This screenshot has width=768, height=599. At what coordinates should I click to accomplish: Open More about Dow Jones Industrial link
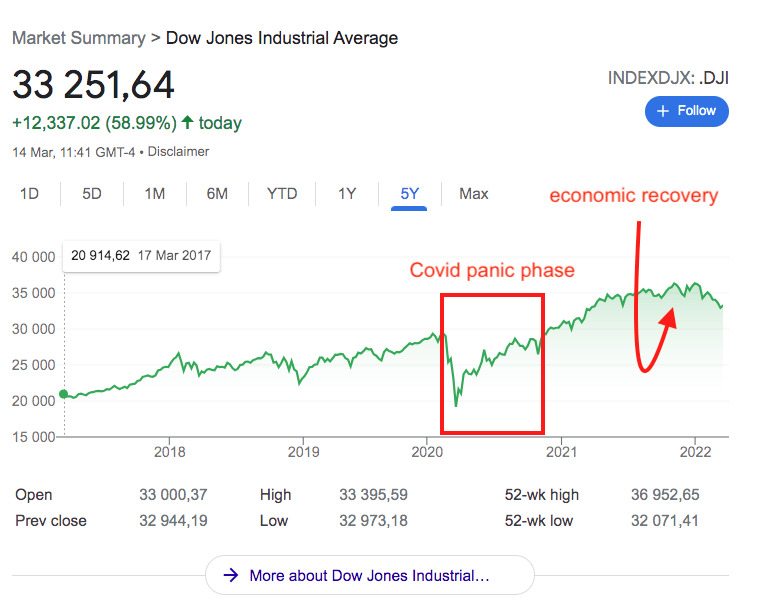coord(369,575)
